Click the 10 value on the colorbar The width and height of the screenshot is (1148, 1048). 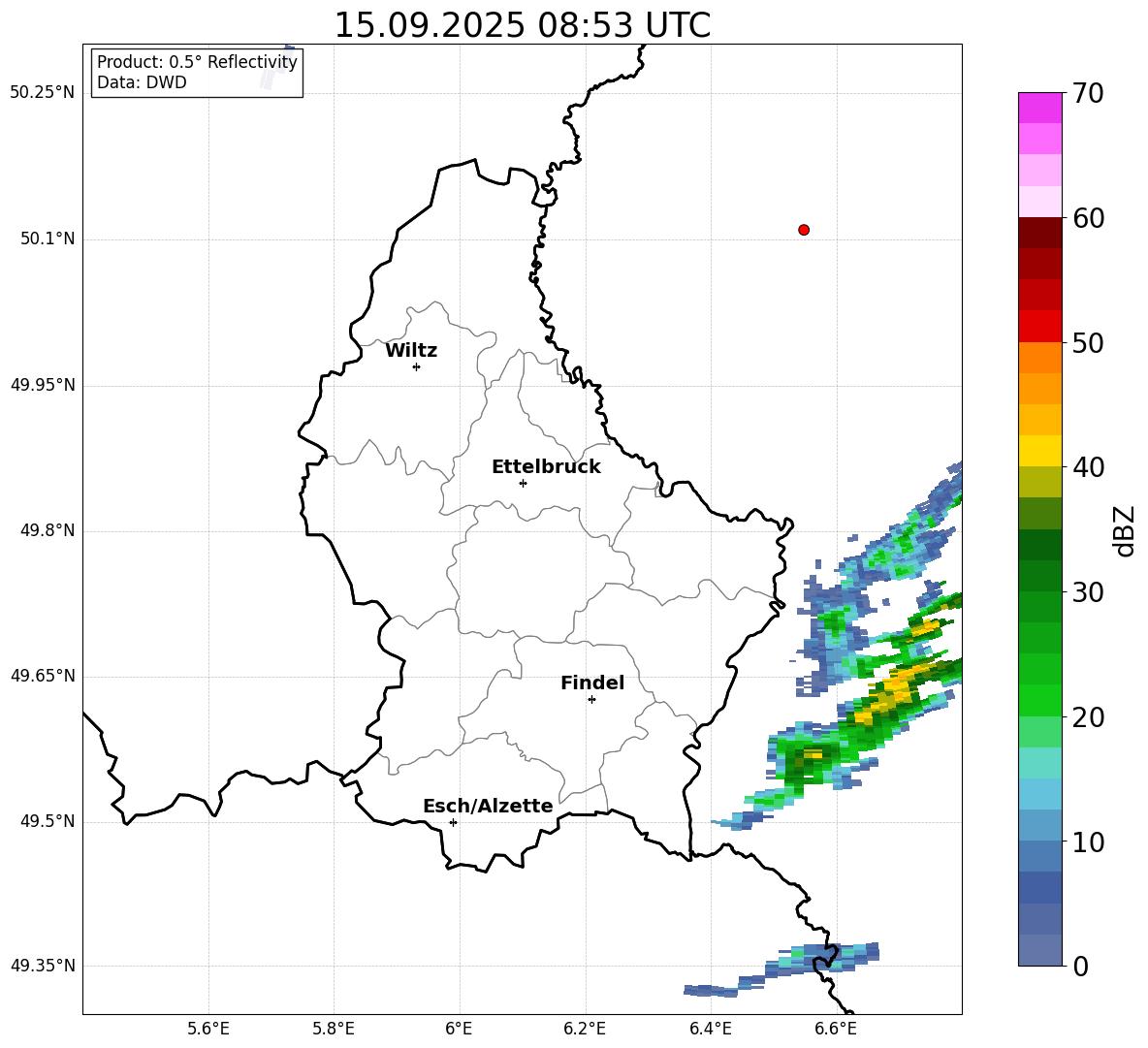(1088, 842)
